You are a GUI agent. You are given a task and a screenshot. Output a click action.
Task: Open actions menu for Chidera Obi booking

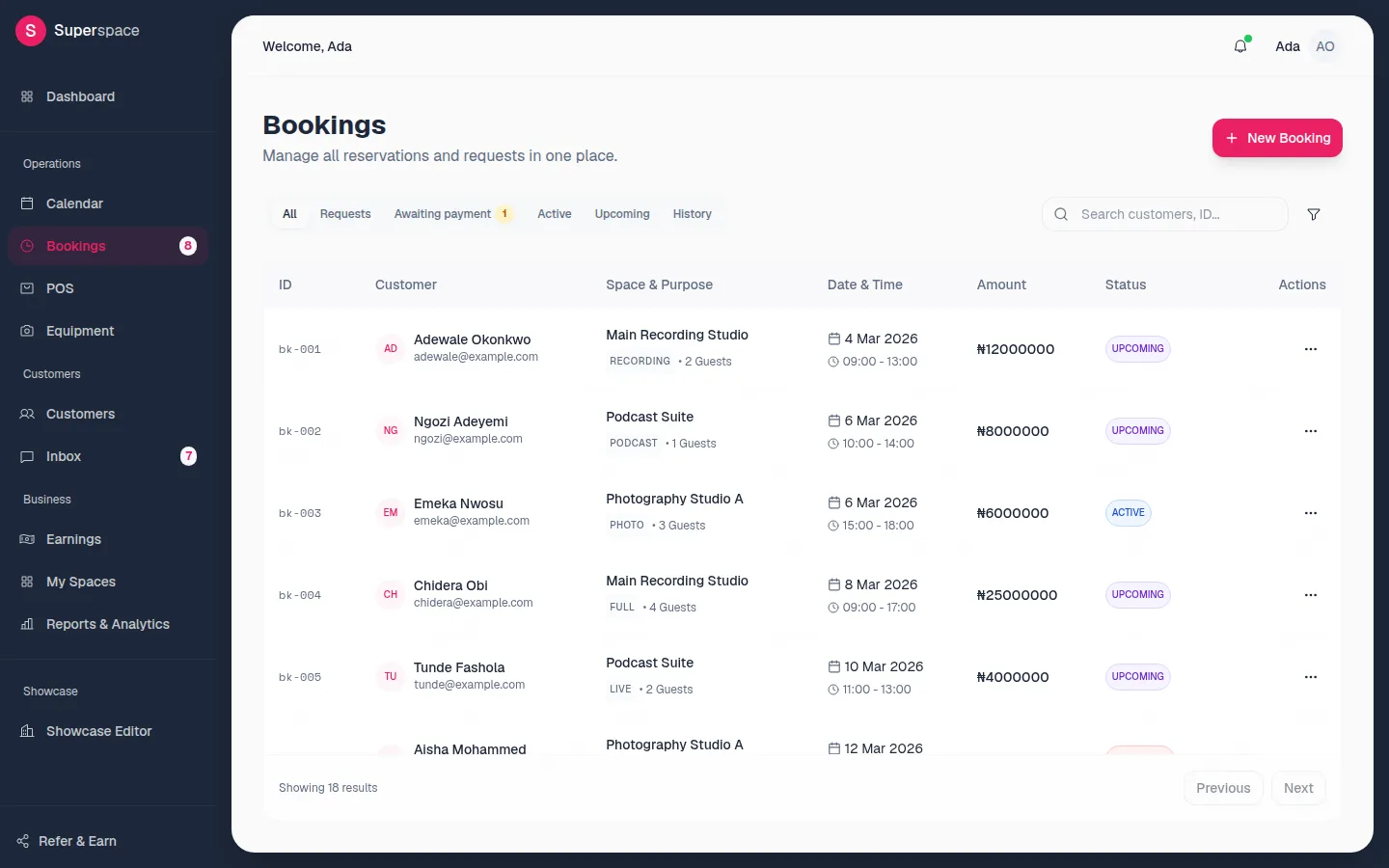pyautogui.click(x=1310, y=595)
